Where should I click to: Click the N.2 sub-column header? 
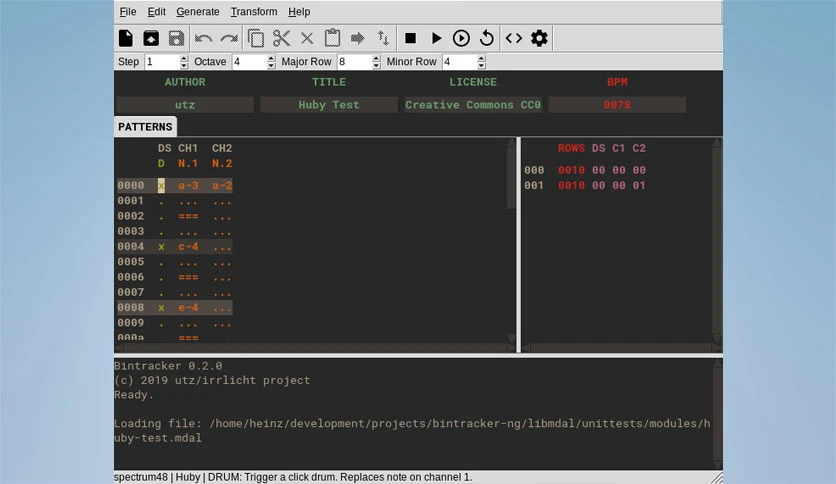222,164
